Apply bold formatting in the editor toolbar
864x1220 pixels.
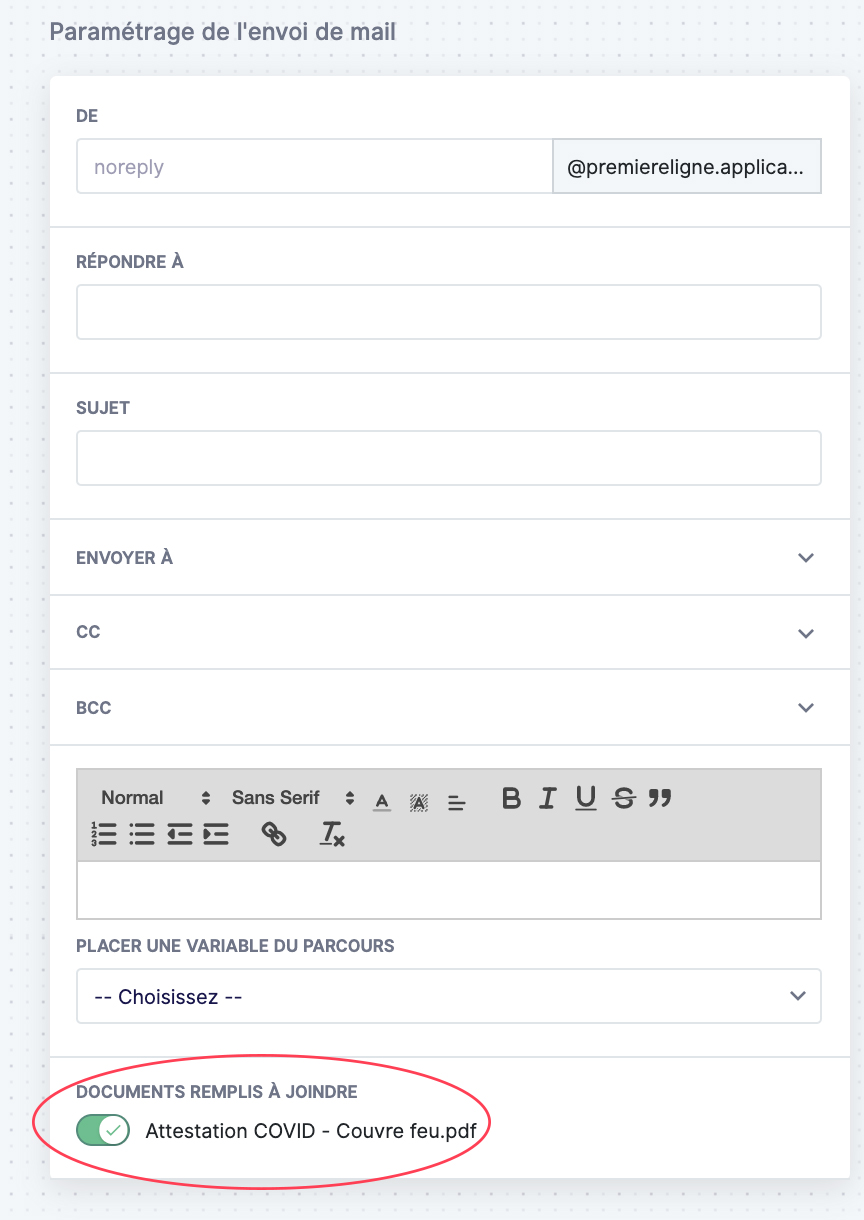511,798
